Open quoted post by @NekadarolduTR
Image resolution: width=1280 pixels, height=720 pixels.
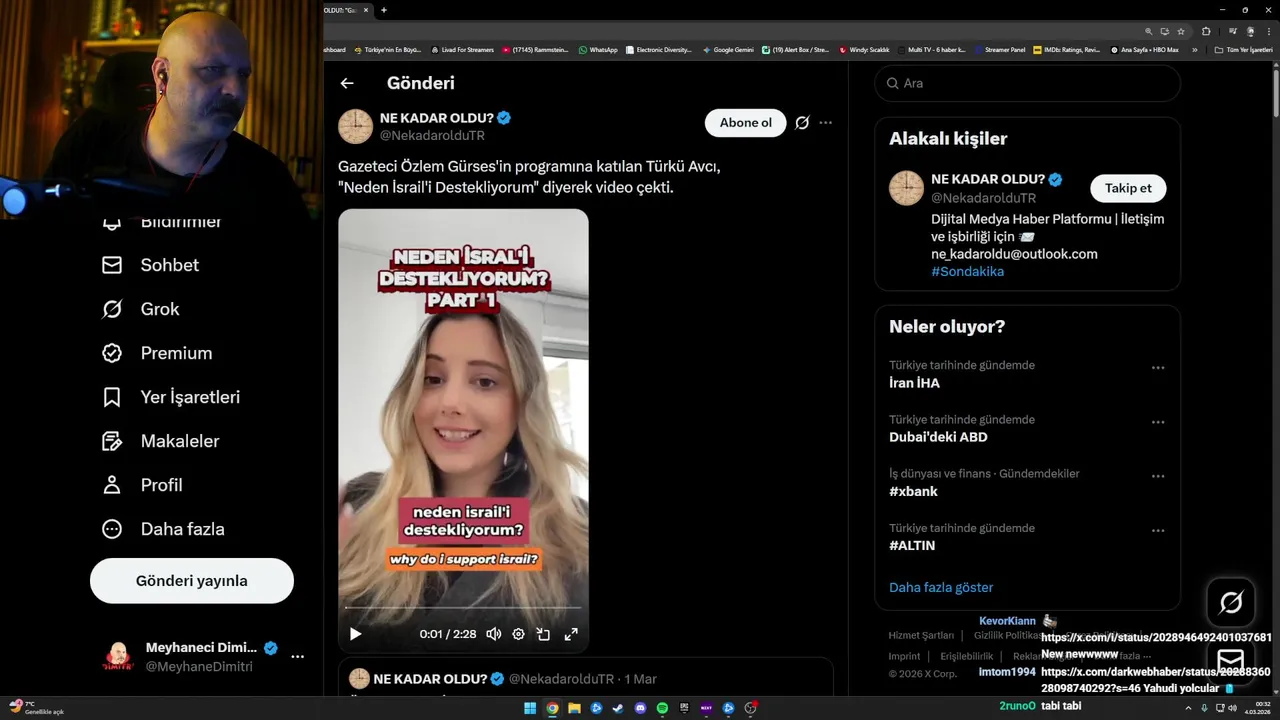pyautogui.click(x=585, y=678)
